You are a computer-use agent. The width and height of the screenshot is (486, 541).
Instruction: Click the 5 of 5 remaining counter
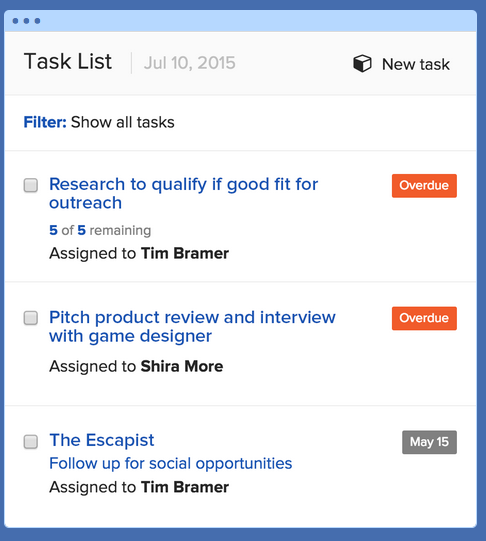pos(100,230)
